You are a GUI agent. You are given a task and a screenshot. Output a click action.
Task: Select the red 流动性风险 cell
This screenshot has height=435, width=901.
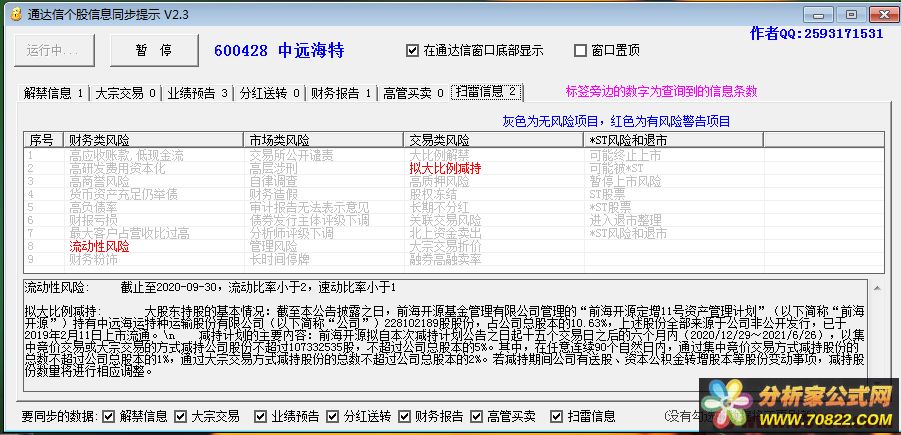pos(99,247)
